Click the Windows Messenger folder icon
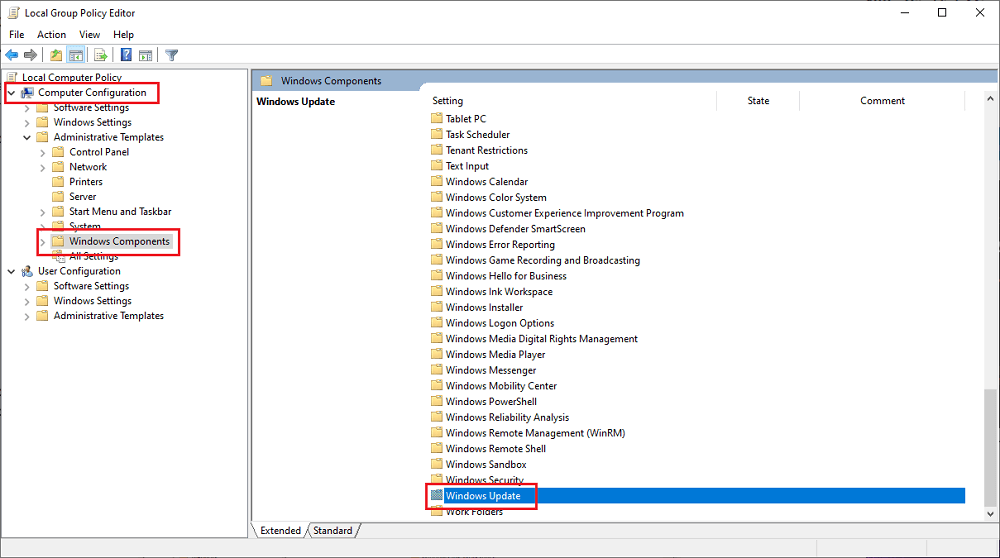 pos(437,370)
